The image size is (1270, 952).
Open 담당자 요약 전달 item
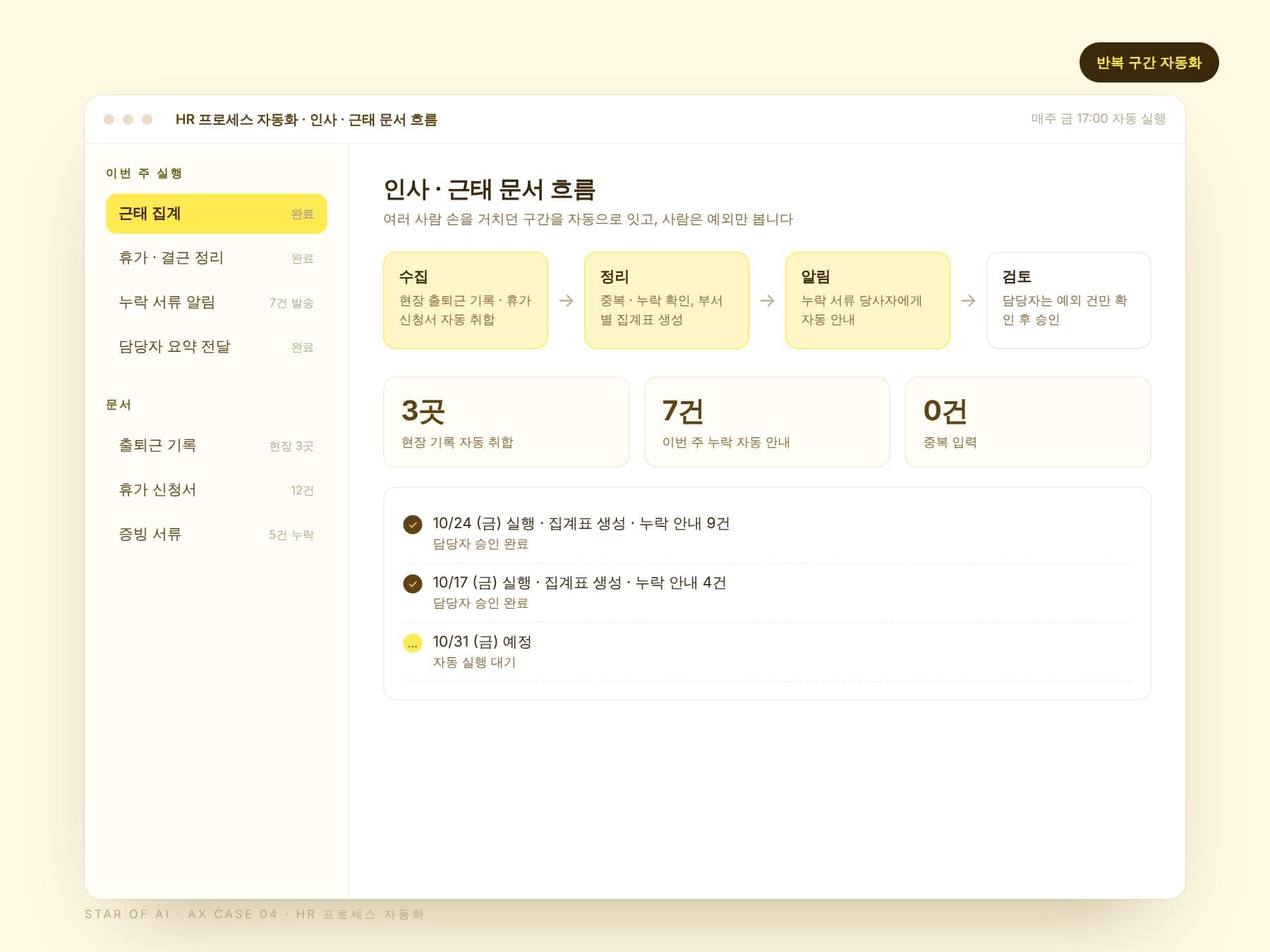coord(216,347)
